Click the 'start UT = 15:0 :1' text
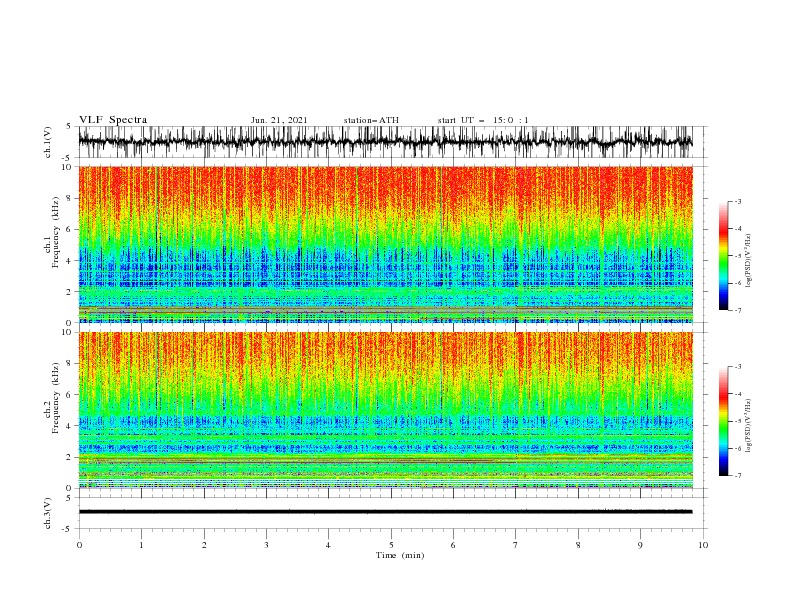 (x=483, y=120)
